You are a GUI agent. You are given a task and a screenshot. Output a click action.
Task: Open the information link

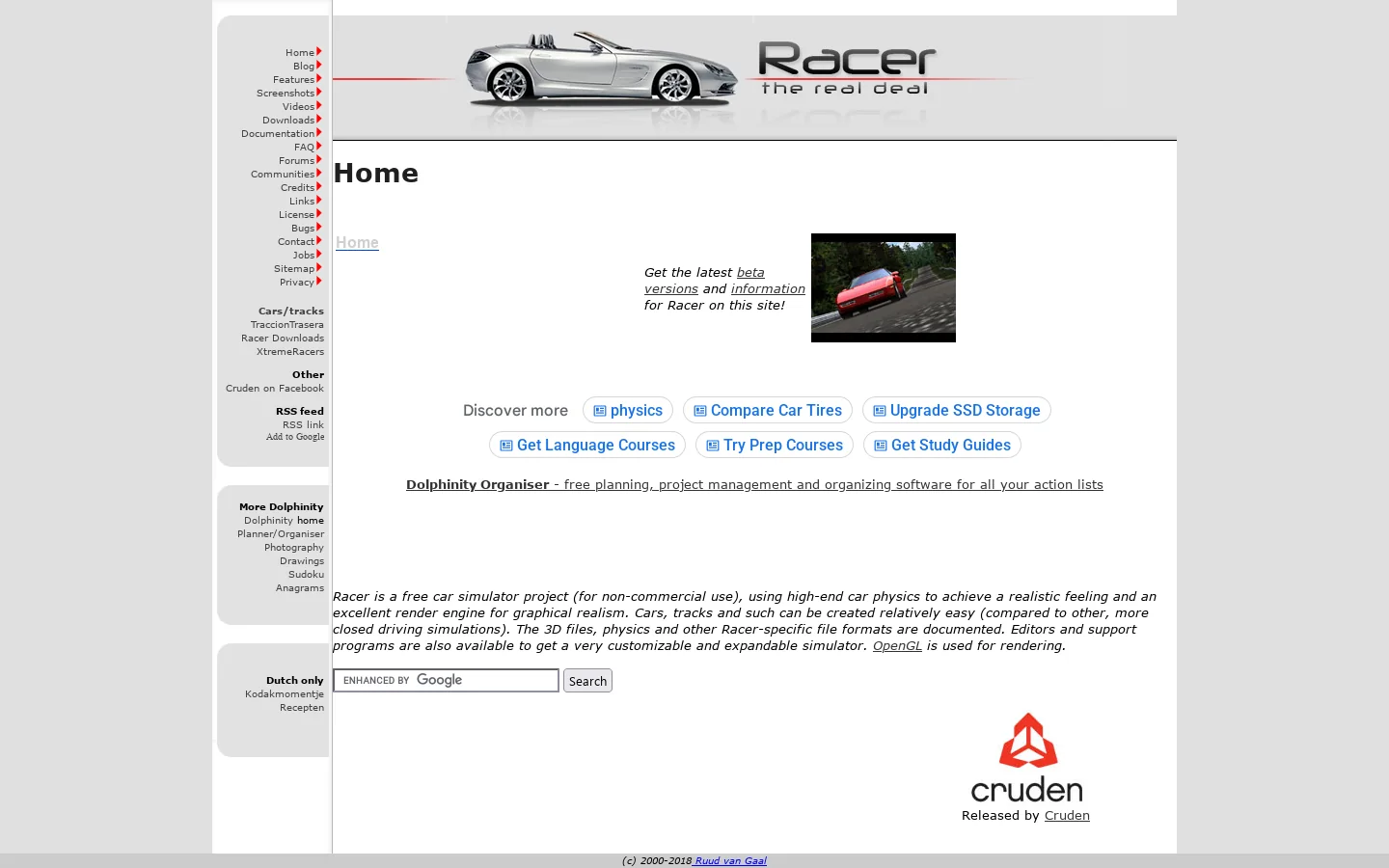(x=768, y=289)
